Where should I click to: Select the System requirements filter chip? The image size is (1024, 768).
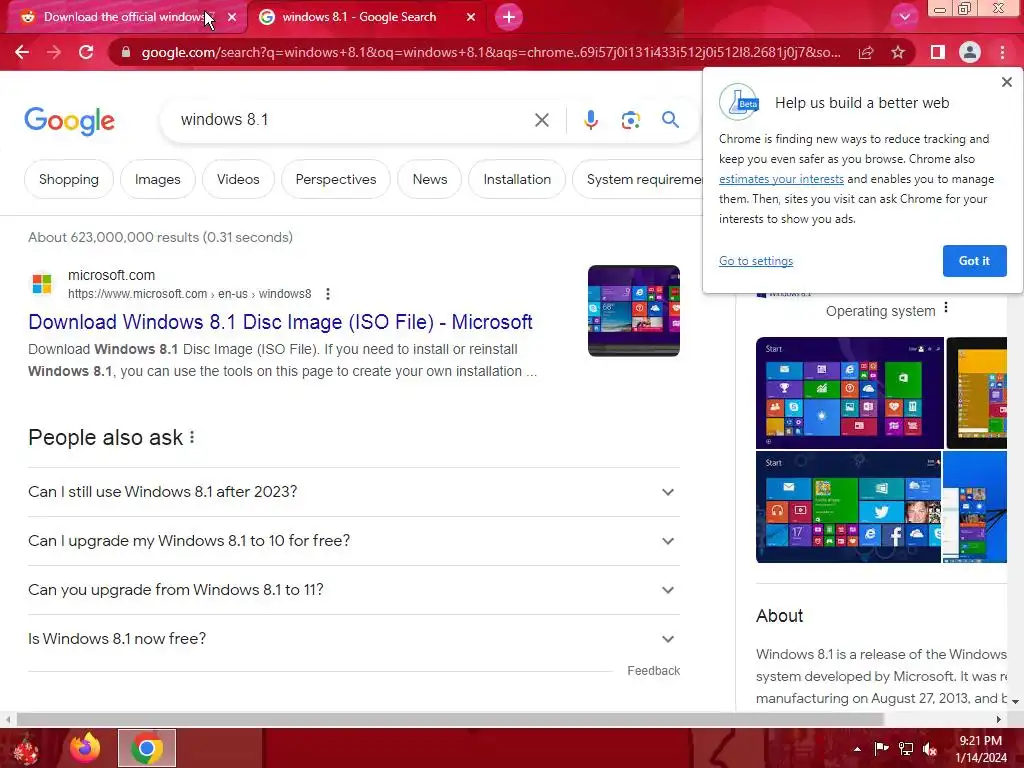pos(637,179)
